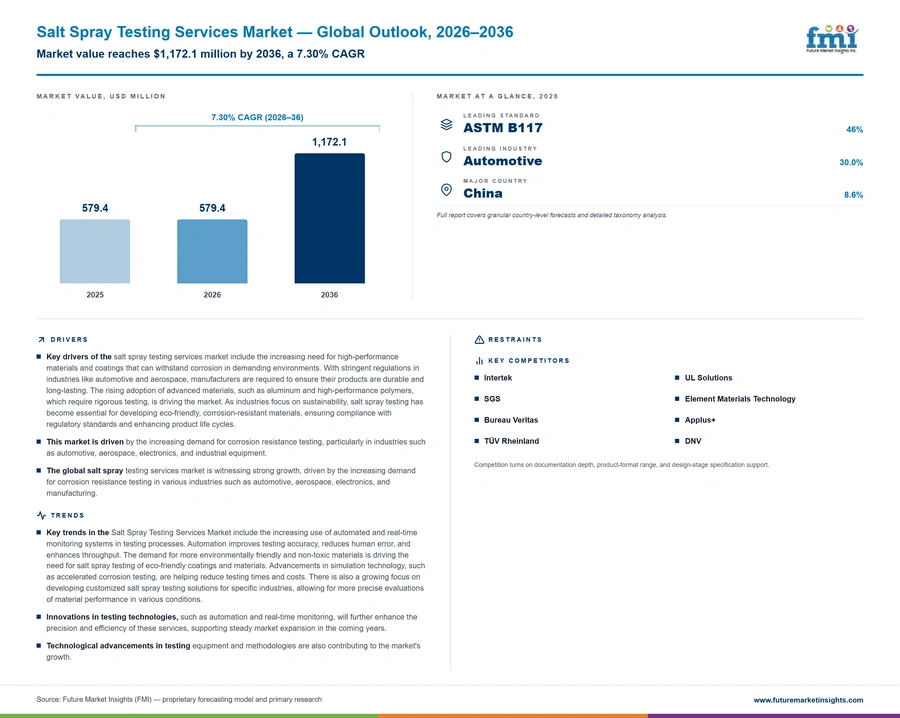Screen dimensions: 900x718
Task: Click the Trends section heading
Action: 67,515
